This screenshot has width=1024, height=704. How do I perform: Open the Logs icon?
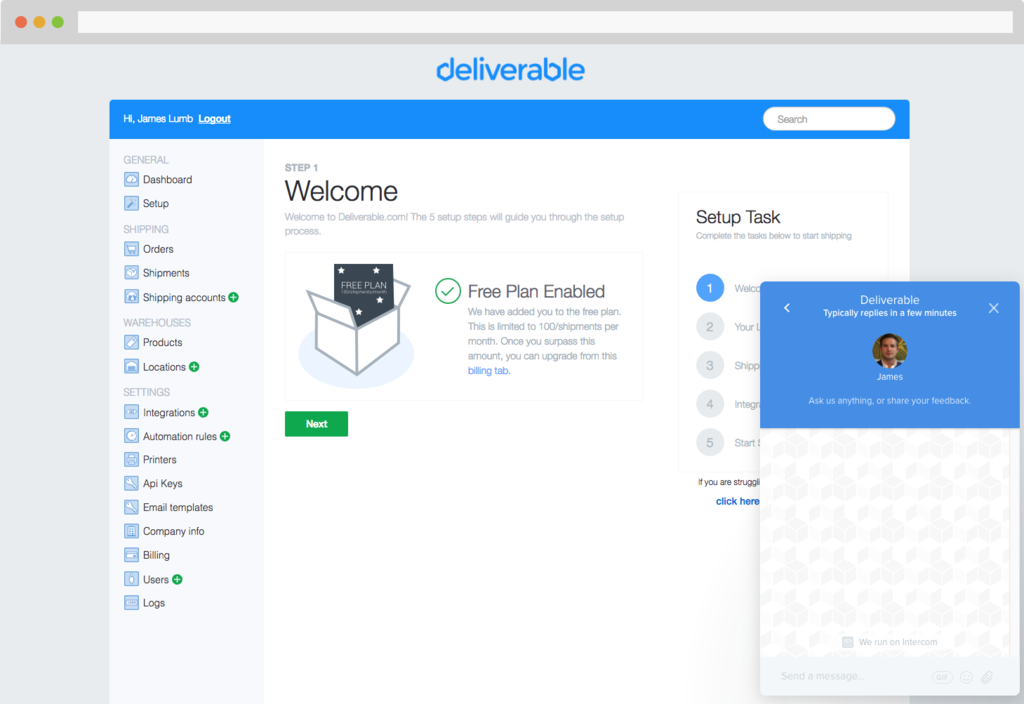coord(131,602)
